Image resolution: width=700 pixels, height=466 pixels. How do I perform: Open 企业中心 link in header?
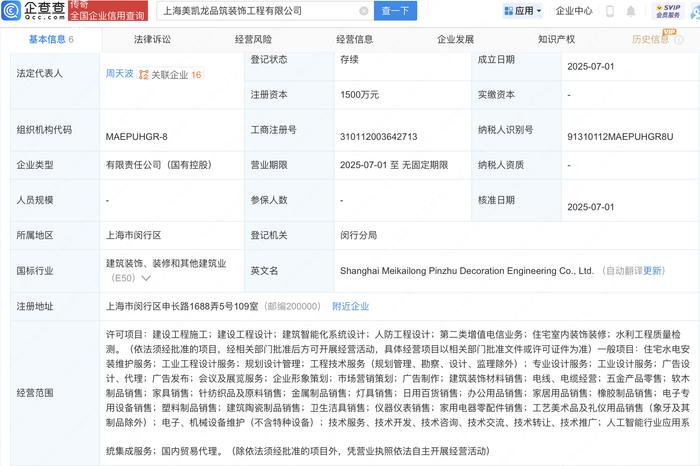[574, 11]
